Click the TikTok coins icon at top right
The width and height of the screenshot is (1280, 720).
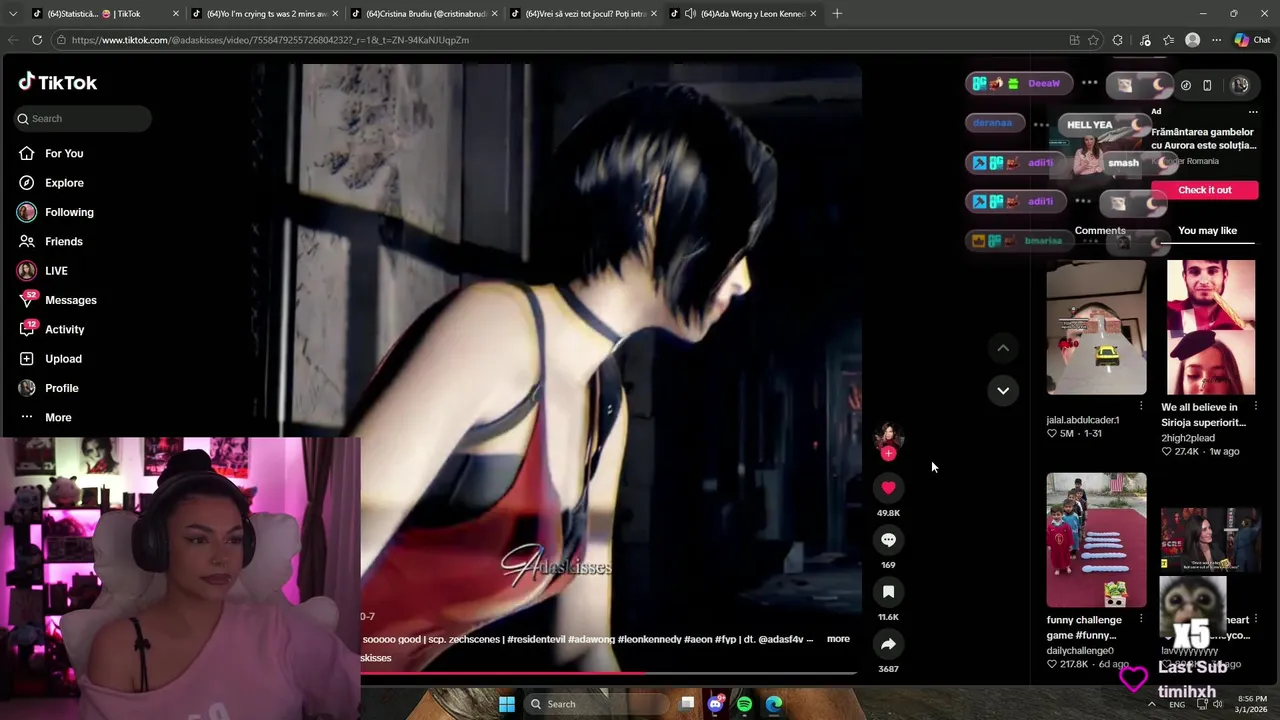point(1186,85)
